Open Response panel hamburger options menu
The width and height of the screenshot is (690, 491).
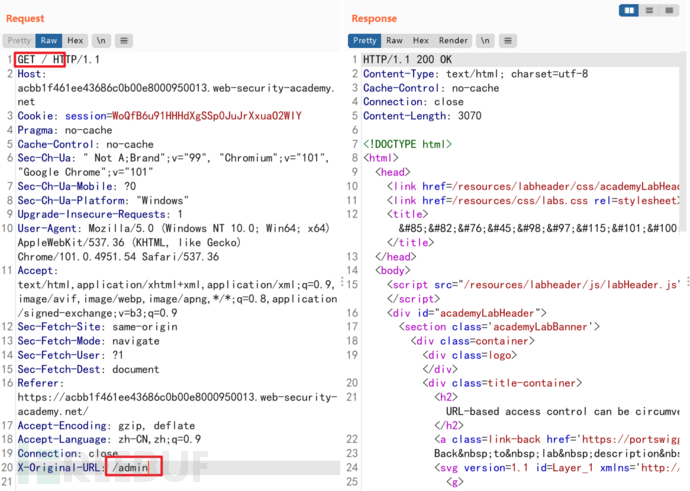click(508, 41)
